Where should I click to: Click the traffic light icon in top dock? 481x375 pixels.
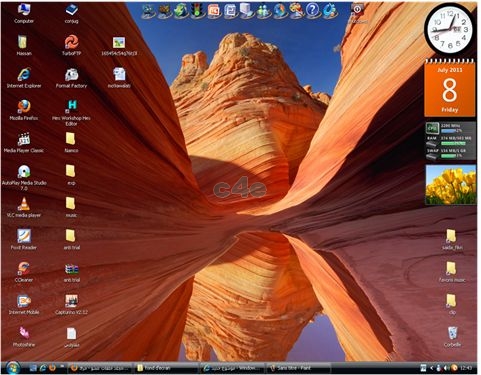(x=197, y=10)
